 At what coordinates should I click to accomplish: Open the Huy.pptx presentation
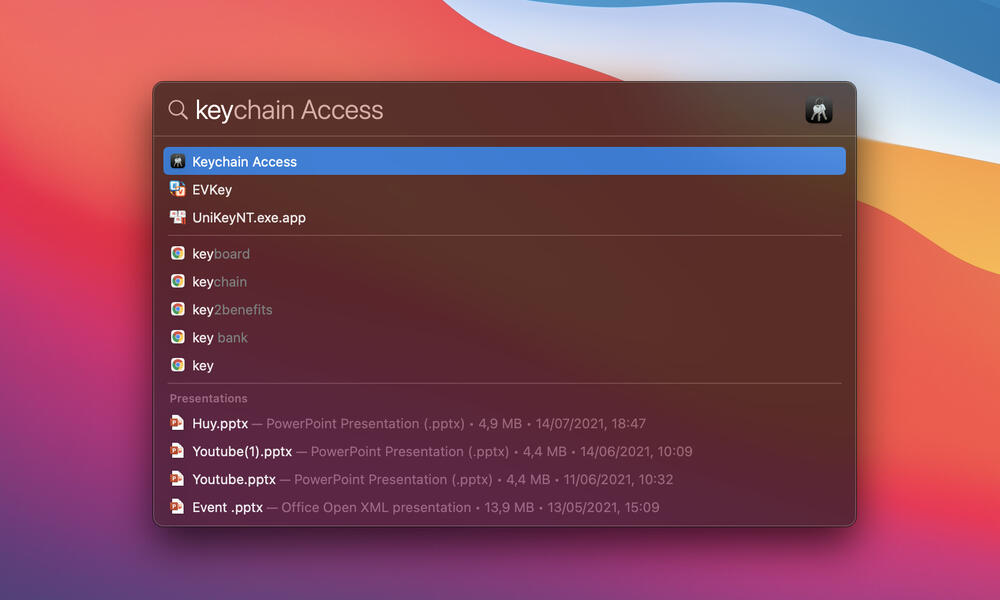point(504,423)
